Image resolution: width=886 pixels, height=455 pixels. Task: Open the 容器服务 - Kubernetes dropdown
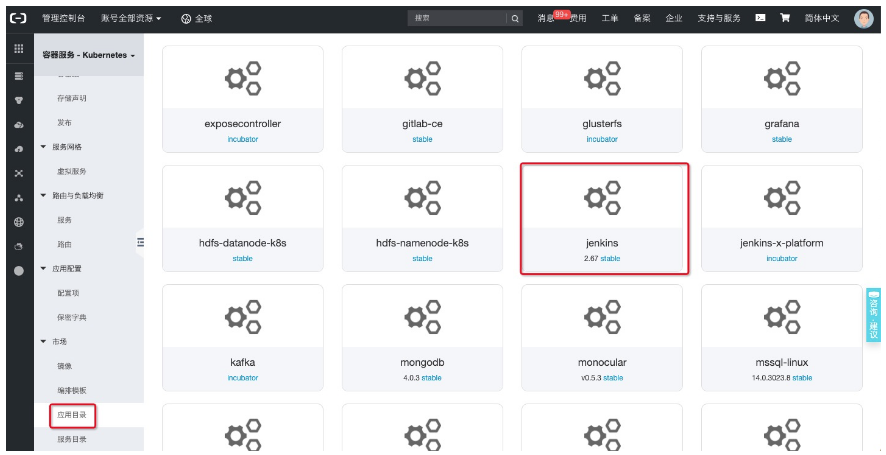89,55
